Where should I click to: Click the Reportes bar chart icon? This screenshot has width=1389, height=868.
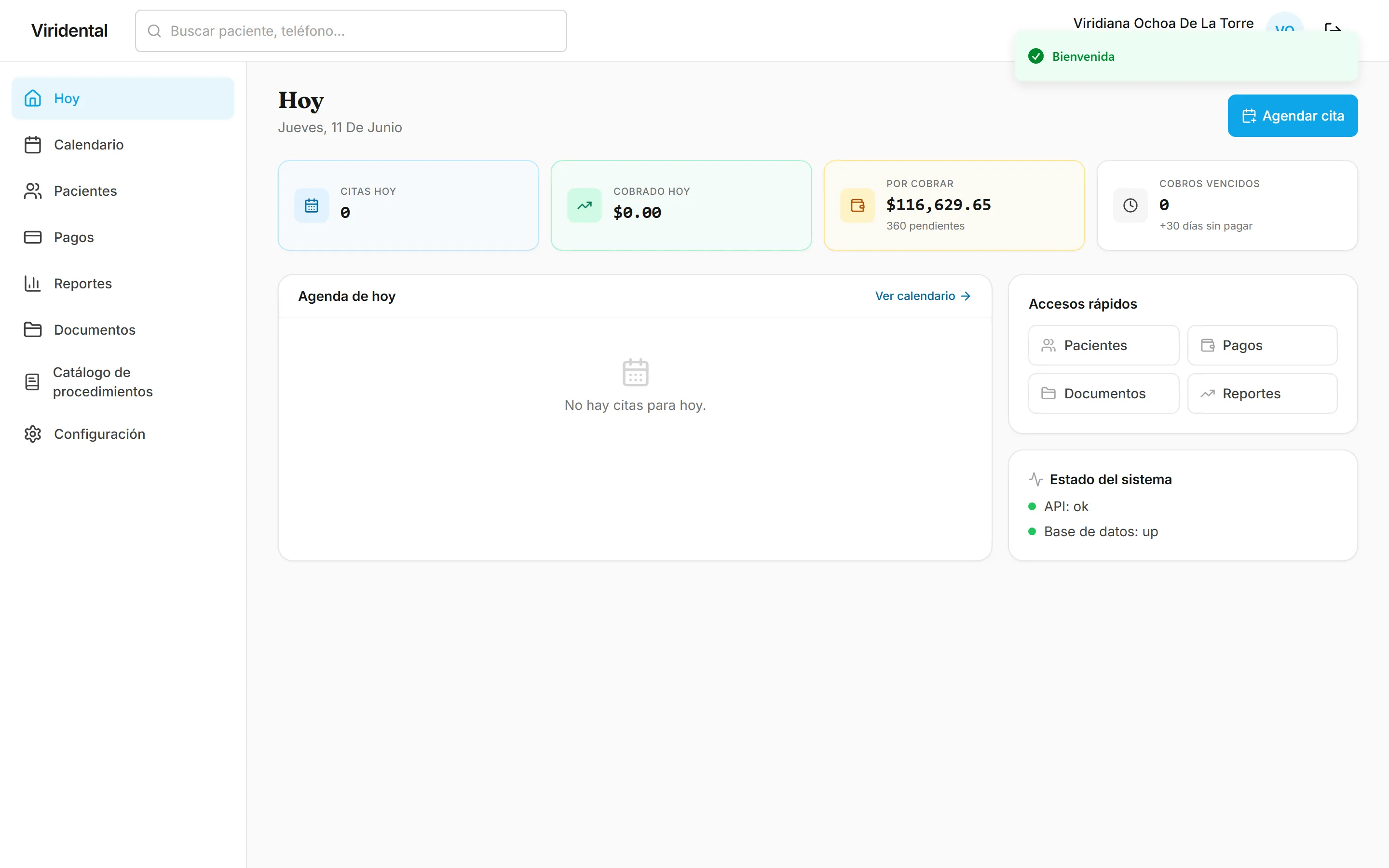(33, 284)
